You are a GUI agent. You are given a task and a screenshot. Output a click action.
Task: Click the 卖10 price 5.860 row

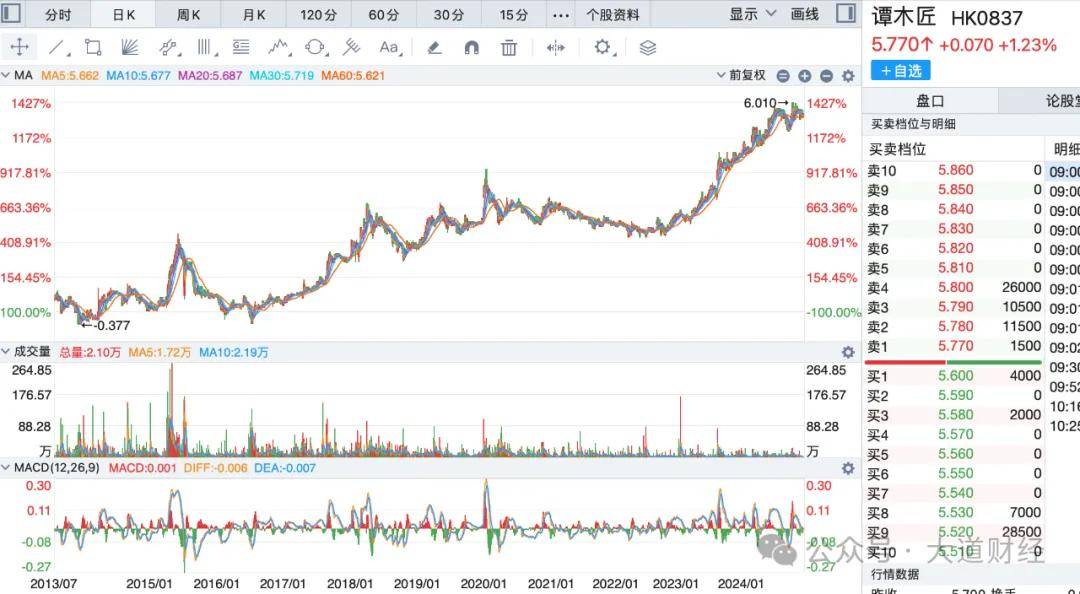point(954,170)
